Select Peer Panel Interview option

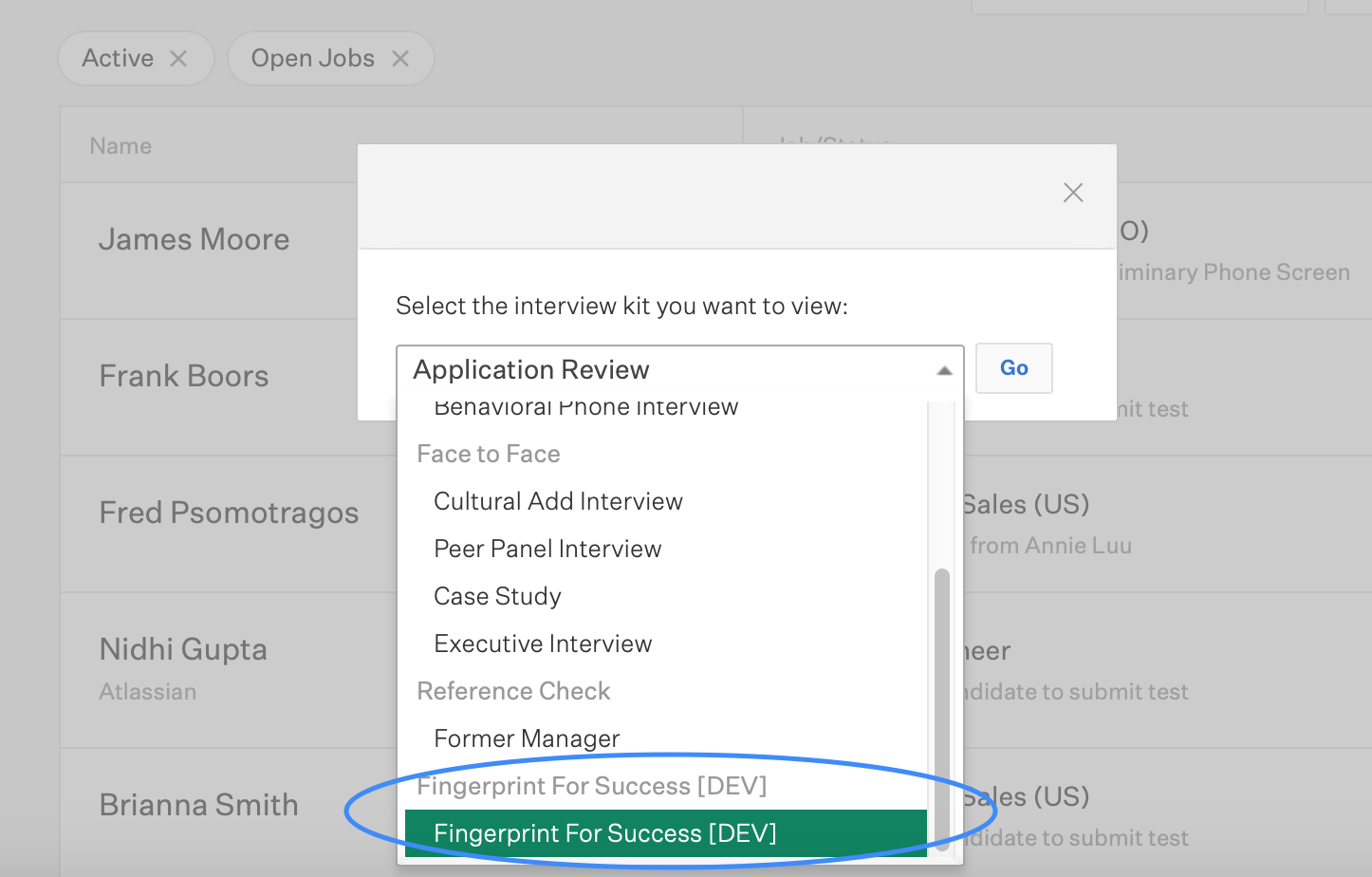coord(547,549)
